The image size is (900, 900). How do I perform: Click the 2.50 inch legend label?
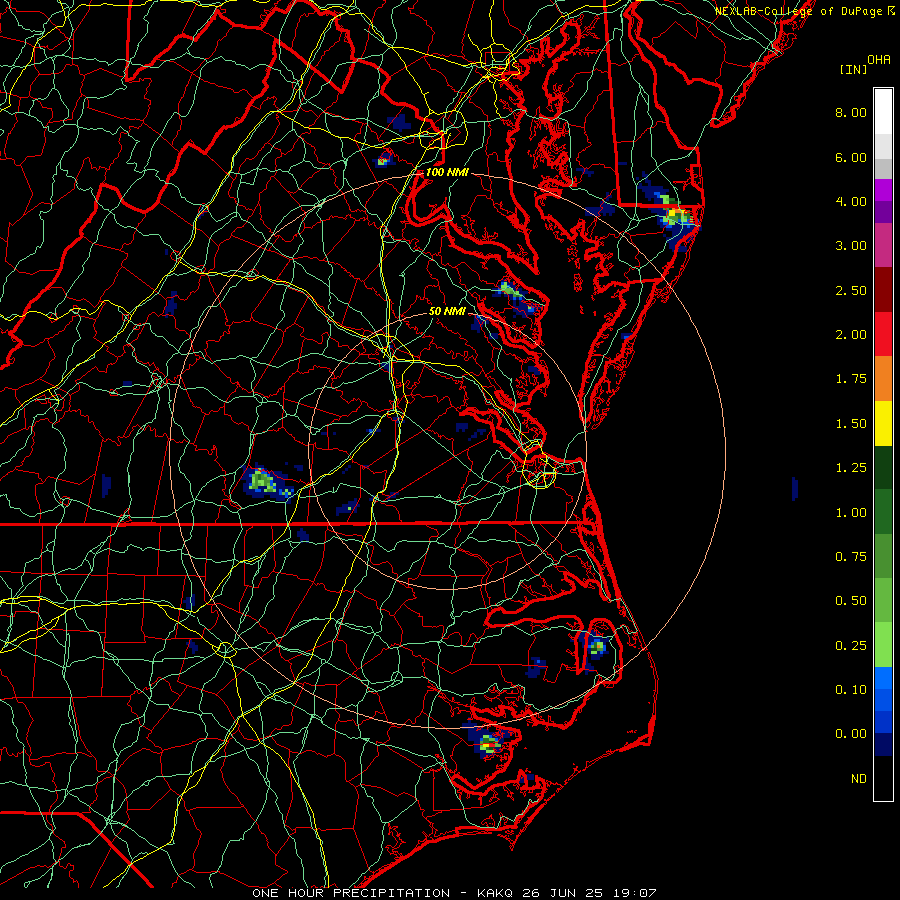click(x=851, y=290)
